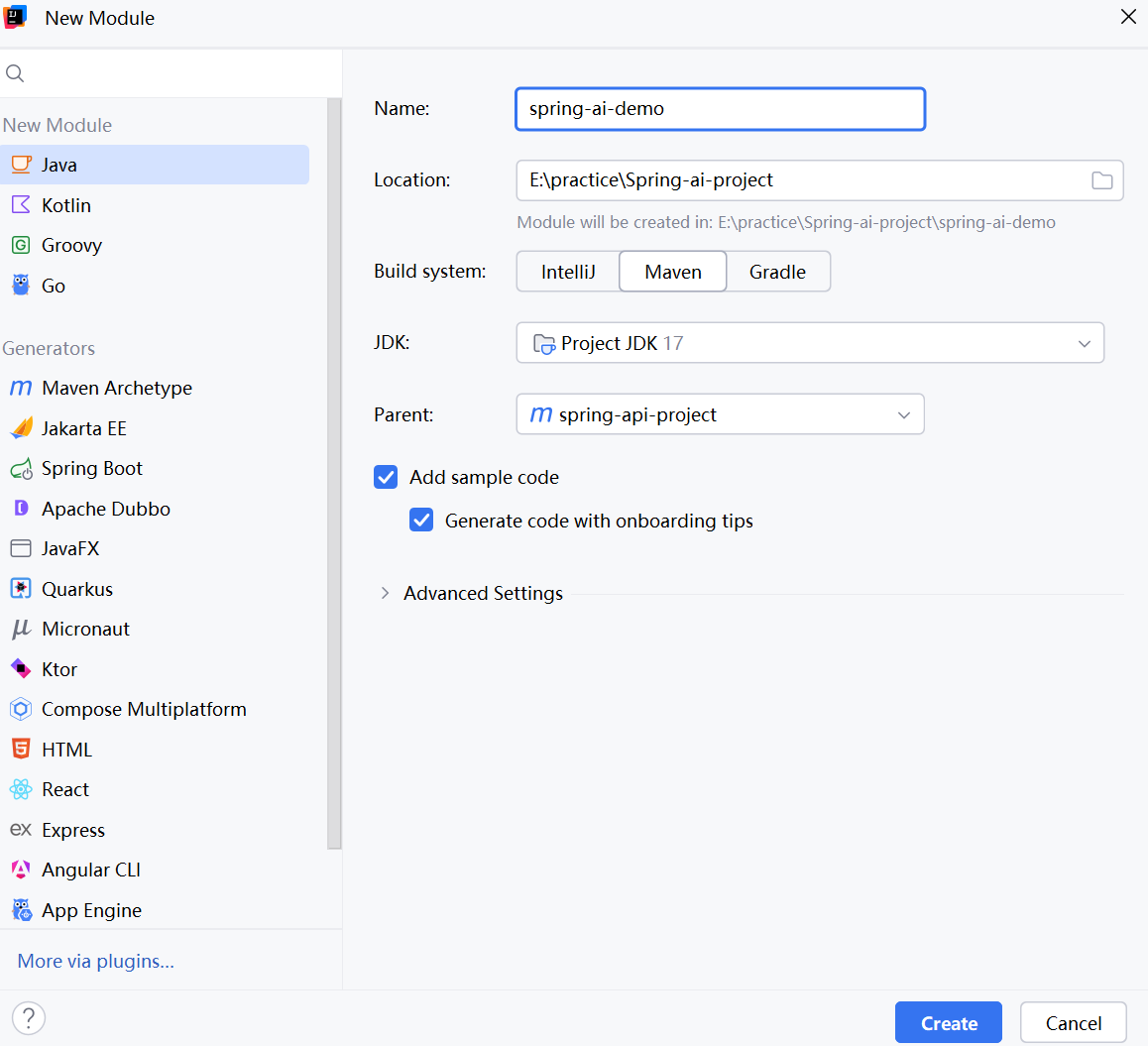Select the React generator
The height and width of the screenshot is (1046, 1148).
tap(155, 789)
